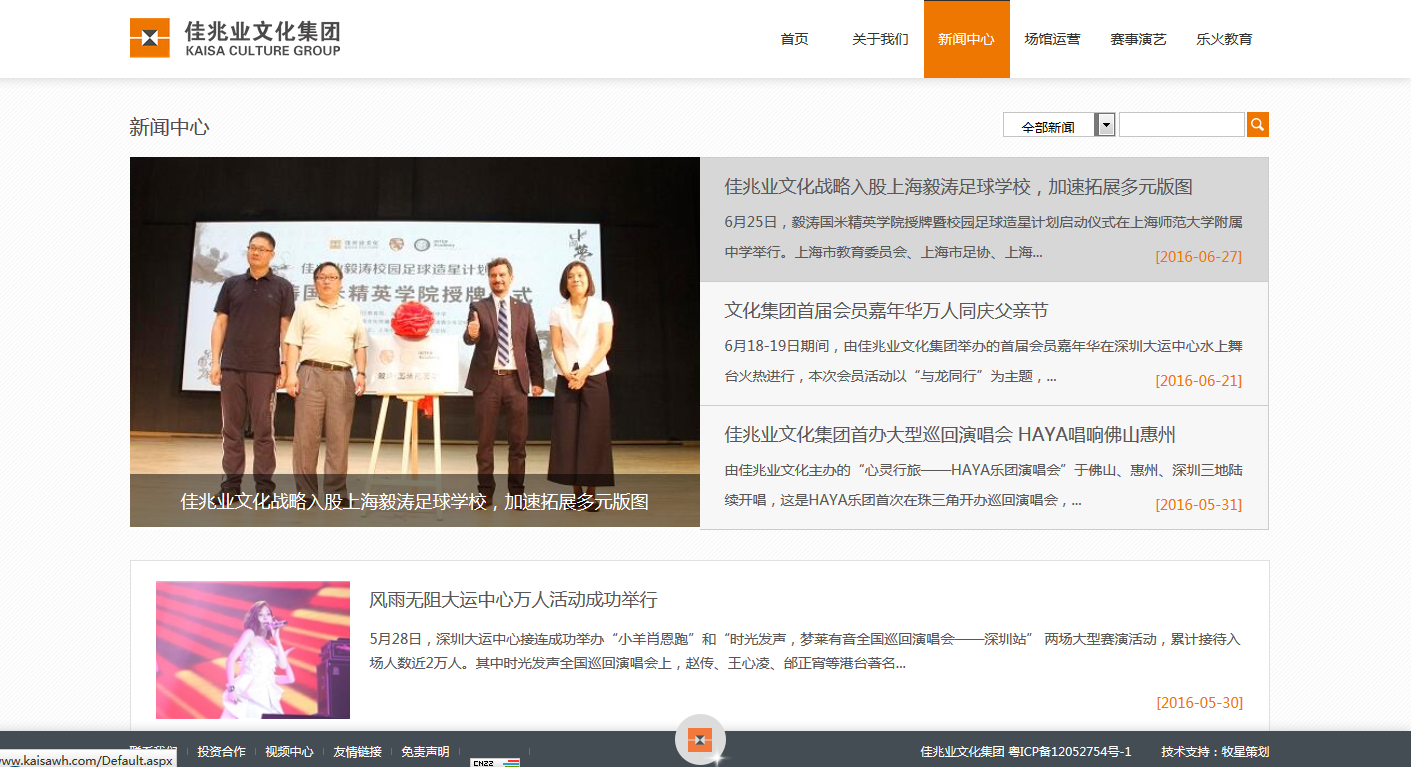The image size is (1411, 767).
Task: Click the singer concert thumbnail image
Action: (x=253, y=650)
